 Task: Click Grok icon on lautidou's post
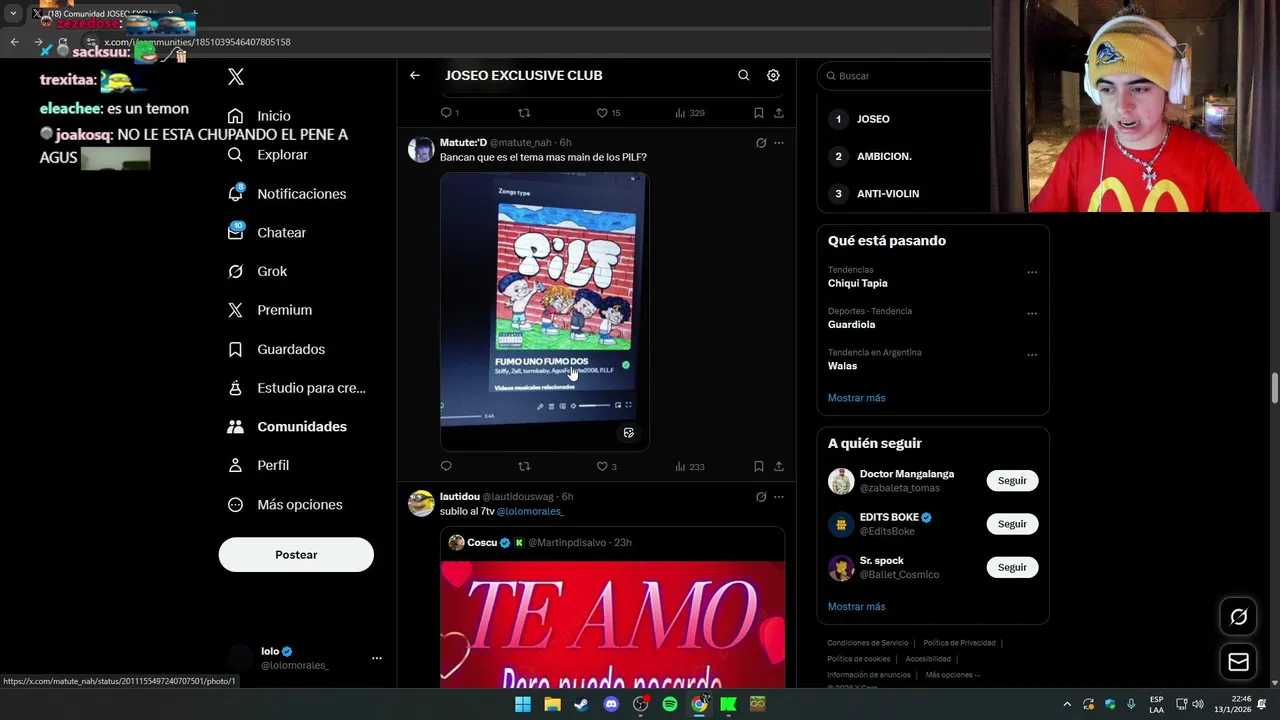coord(761,497)
